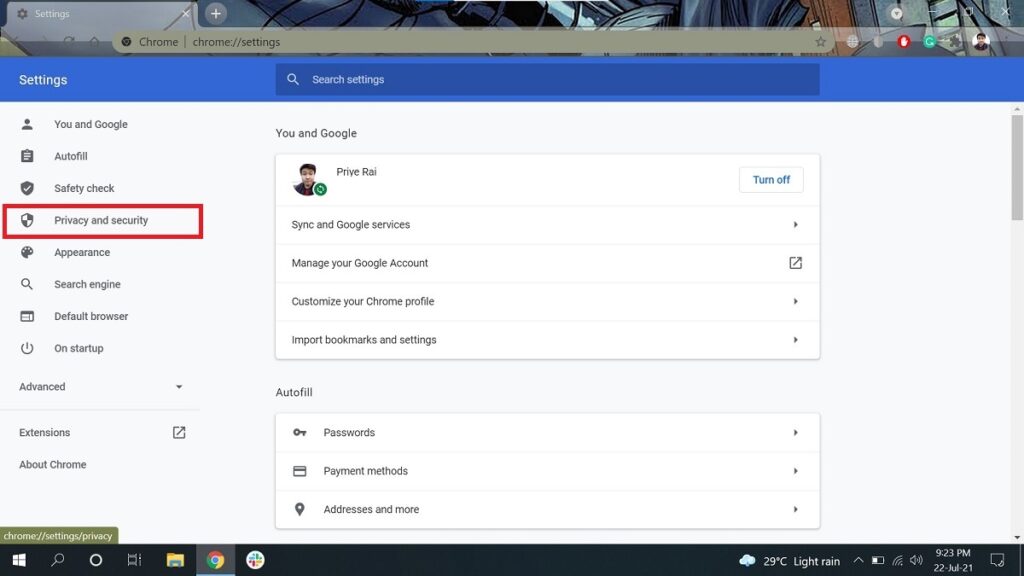This screenshot has width=1024, height=576.
Task: Click the bookmark star icon in address bar
Action: 821,42
